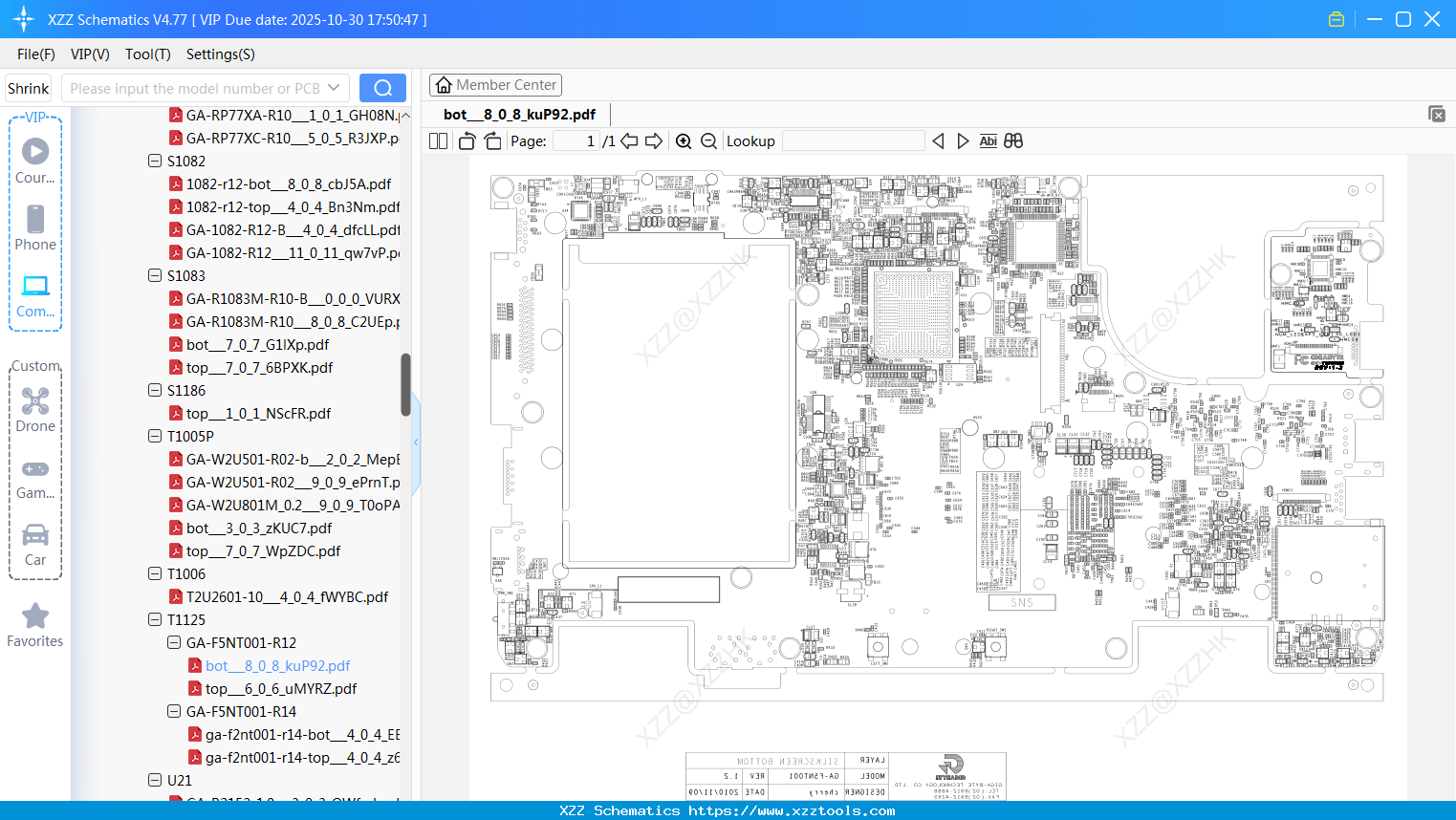This screenshot has height=820, width=1456.
Task: Jump to next lookup result
Action: [x=963, y=140]
